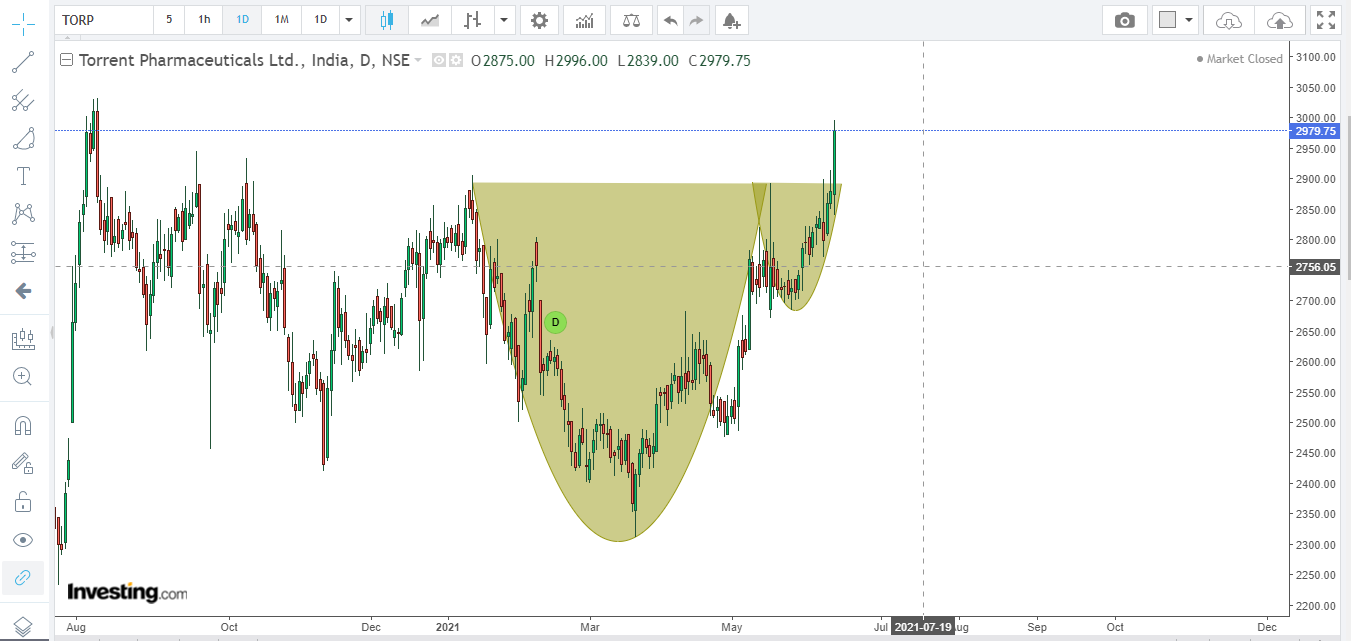The width and height of the screenshot is (1351, 641).
Task: Select the 1M interval
Action: coord(281,19)
